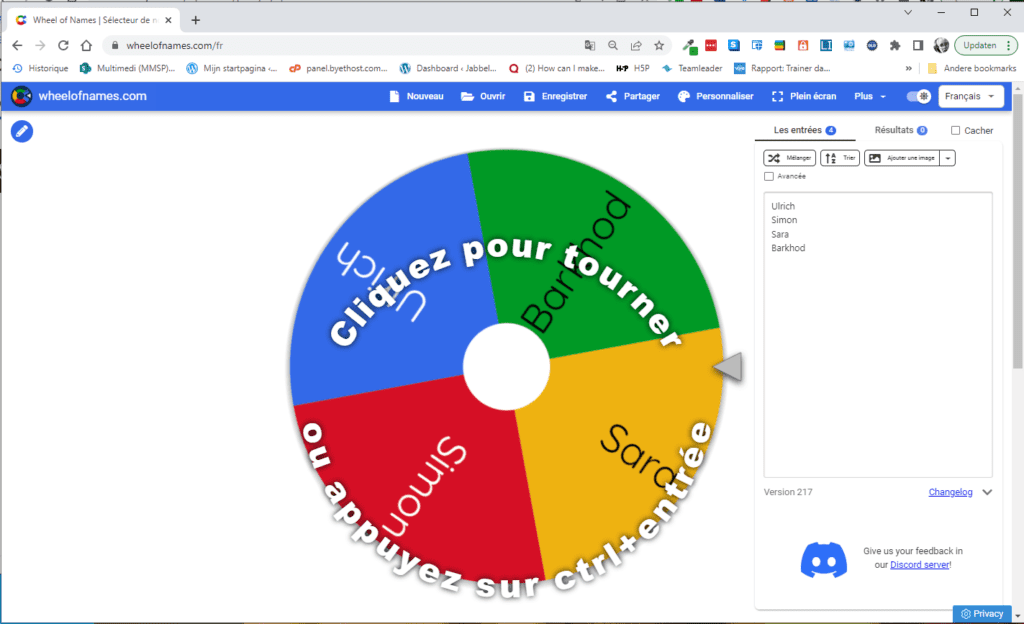Image resolution: width=1024 pixels, height=624 pixels.
Task: Click the Updaten button
Action: [985, 45]
